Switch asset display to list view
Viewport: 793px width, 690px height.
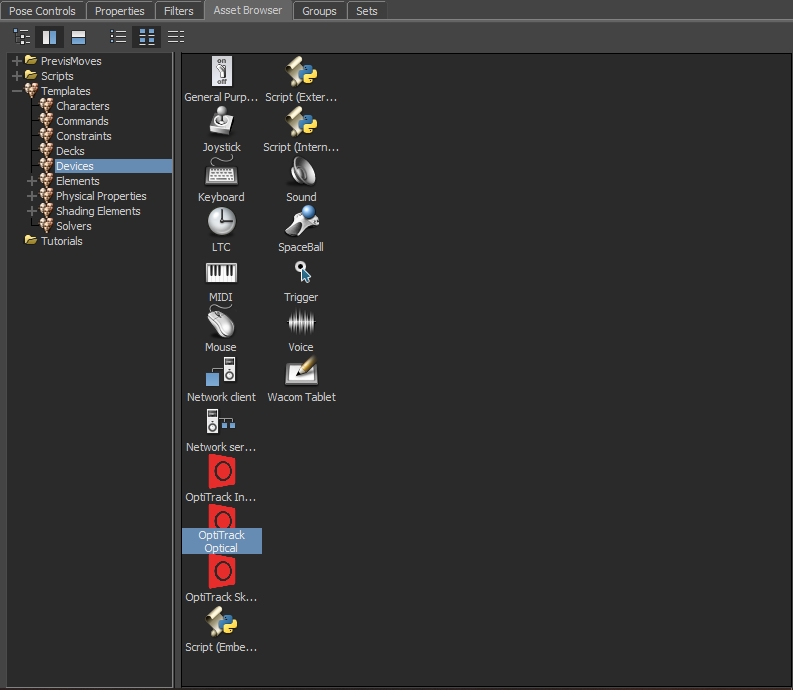point(119,37)
